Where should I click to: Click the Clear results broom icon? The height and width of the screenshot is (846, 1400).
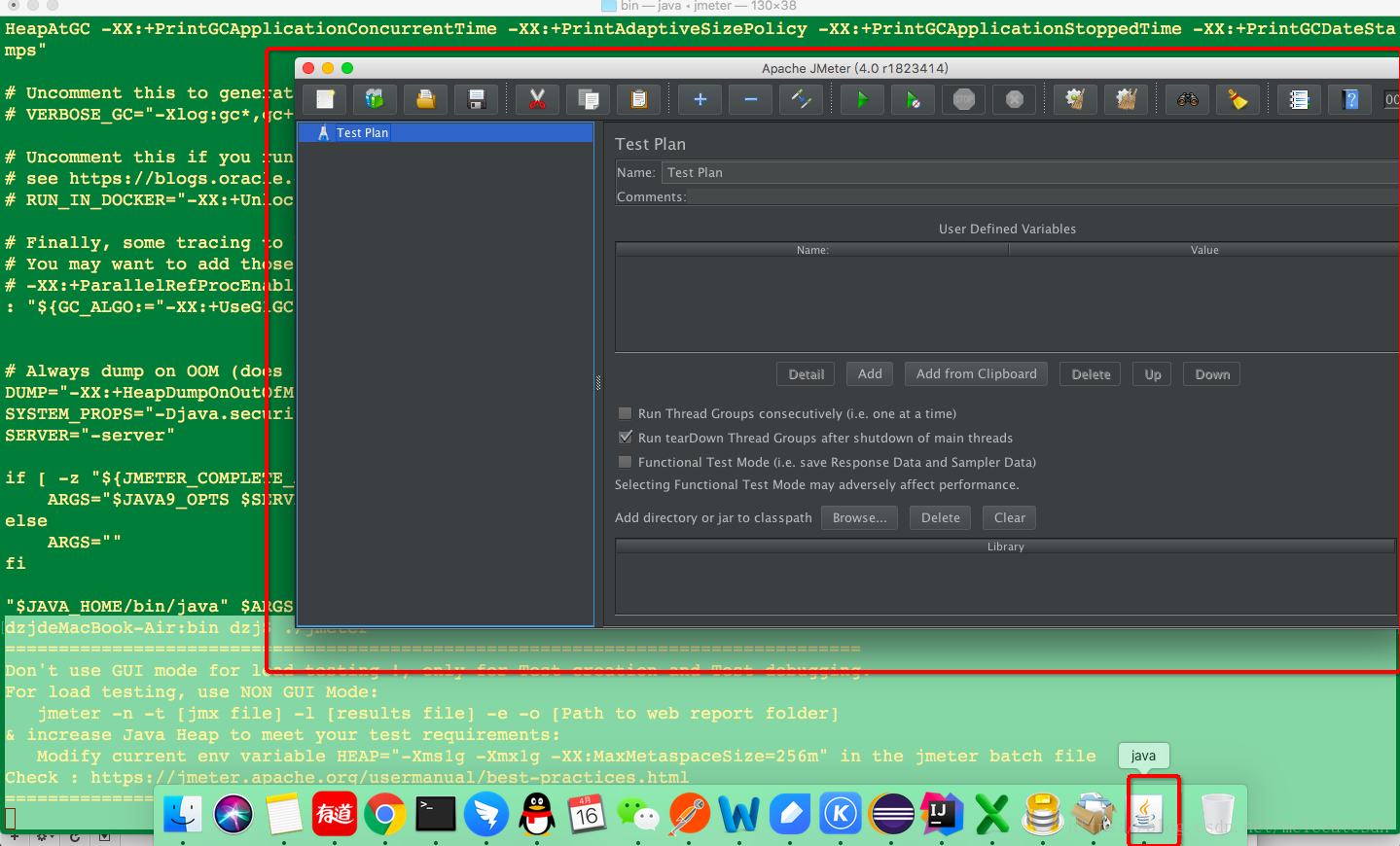coord(1075,99)
